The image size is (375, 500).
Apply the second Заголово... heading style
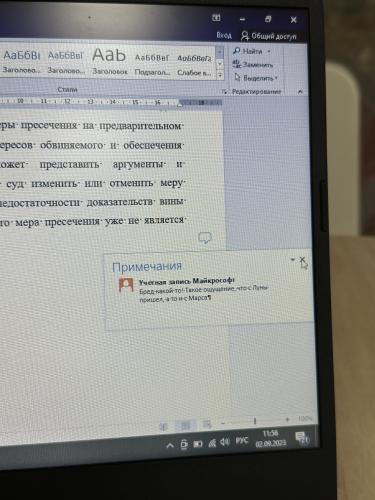tap(66, 62)
